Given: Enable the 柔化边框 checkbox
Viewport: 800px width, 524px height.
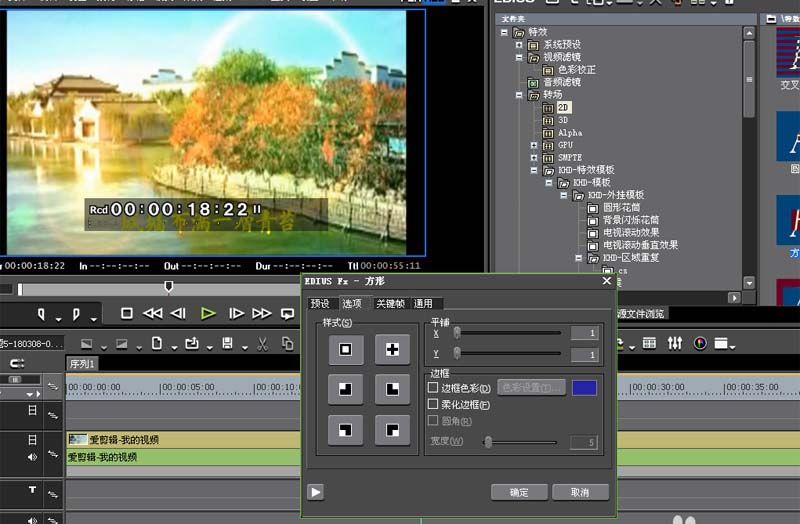Looking at the screenshot, I should (433, 404).
